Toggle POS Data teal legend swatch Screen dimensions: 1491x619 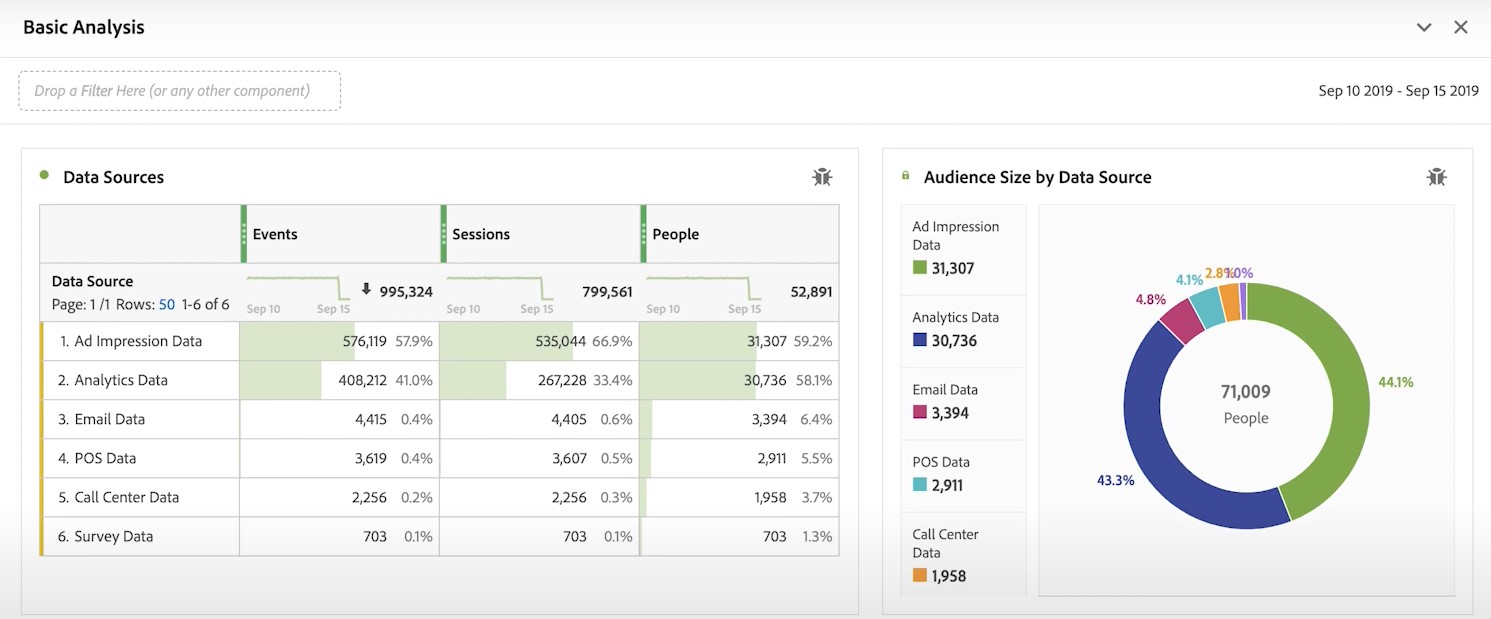click(919, 485)
